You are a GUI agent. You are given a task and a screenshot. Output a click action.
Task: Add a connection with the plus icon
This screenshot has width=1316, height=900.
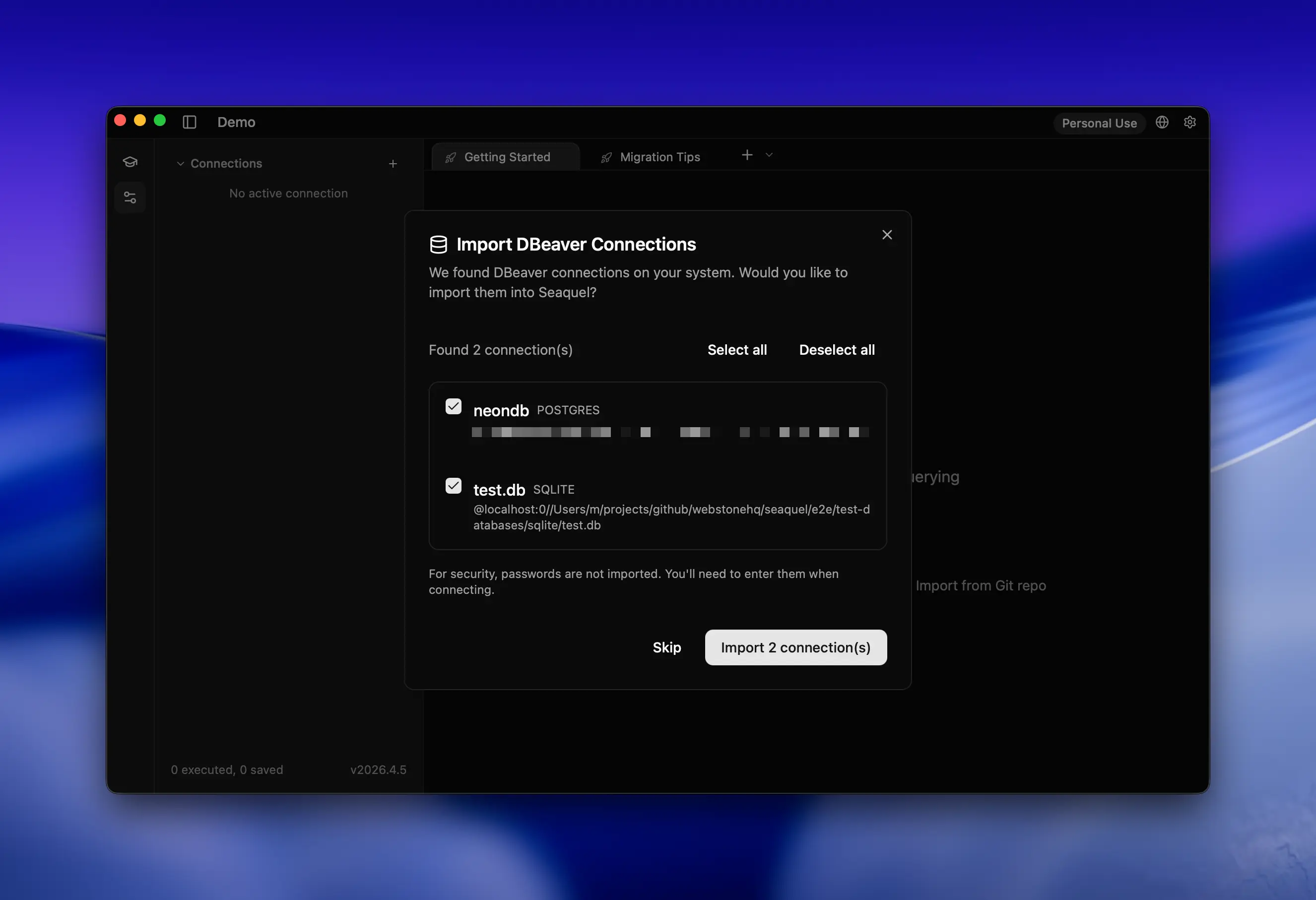(393, 164)
